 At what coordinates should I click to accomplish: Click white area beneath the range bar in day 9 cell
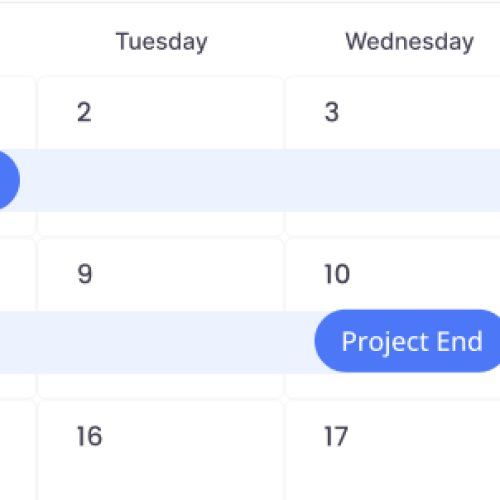point(160,385)
